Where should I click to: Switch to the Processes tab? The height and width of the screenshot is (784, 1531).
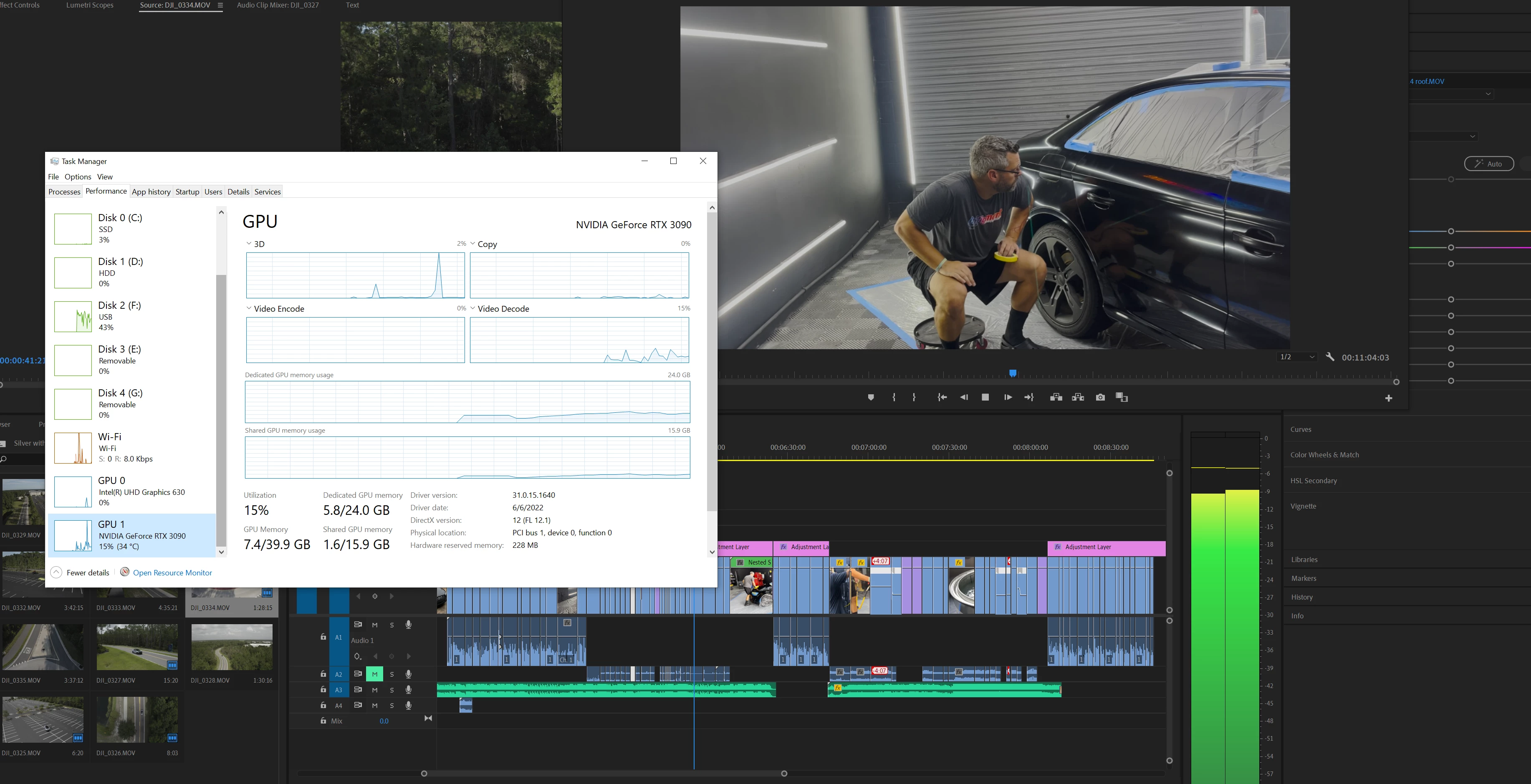pyautogui.click(x=64, y=192)
